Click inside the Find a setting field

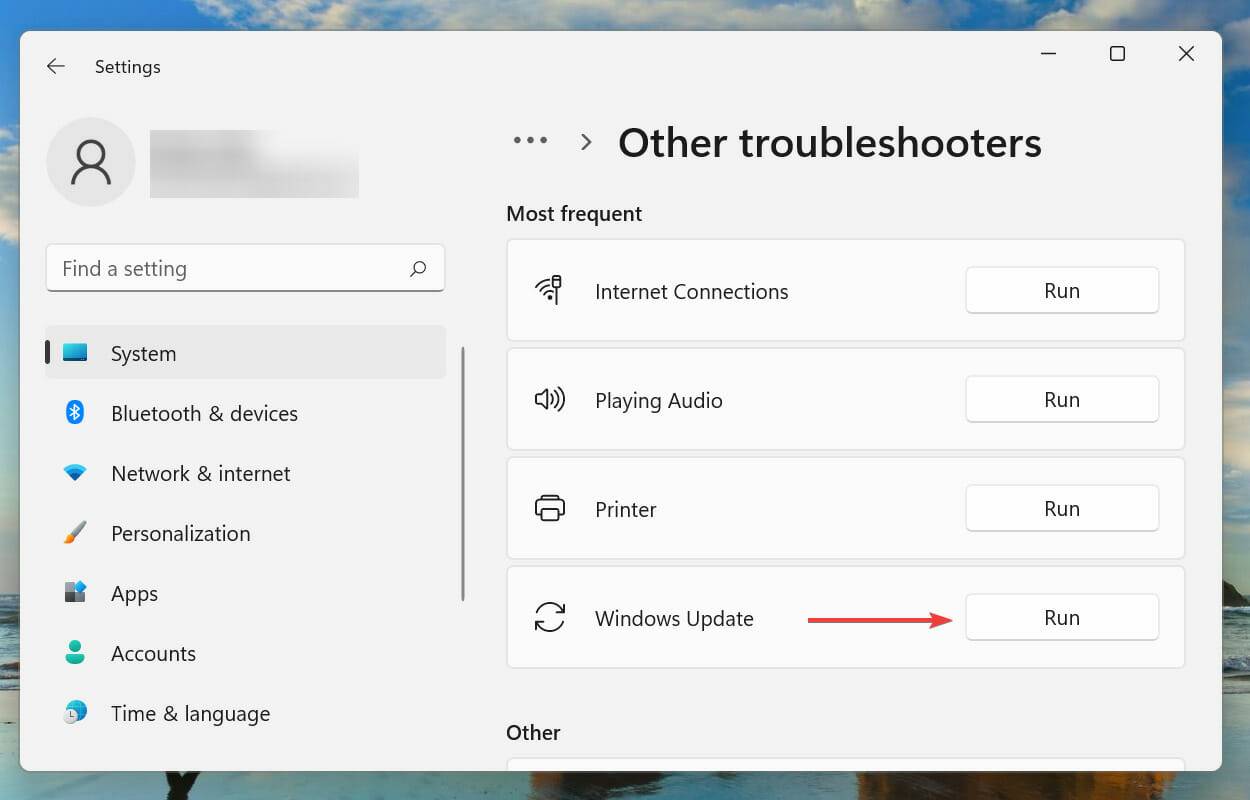[200, 268]
